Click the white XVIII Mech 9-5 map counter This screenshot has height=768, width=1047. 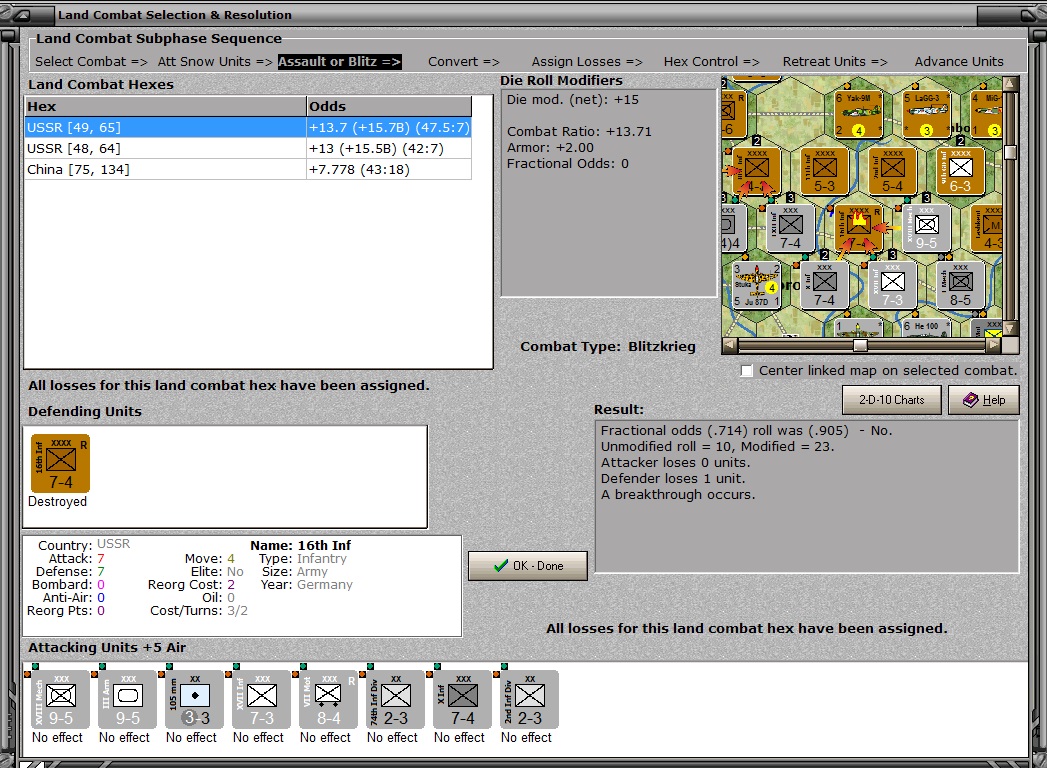click(x=926, y=228)
